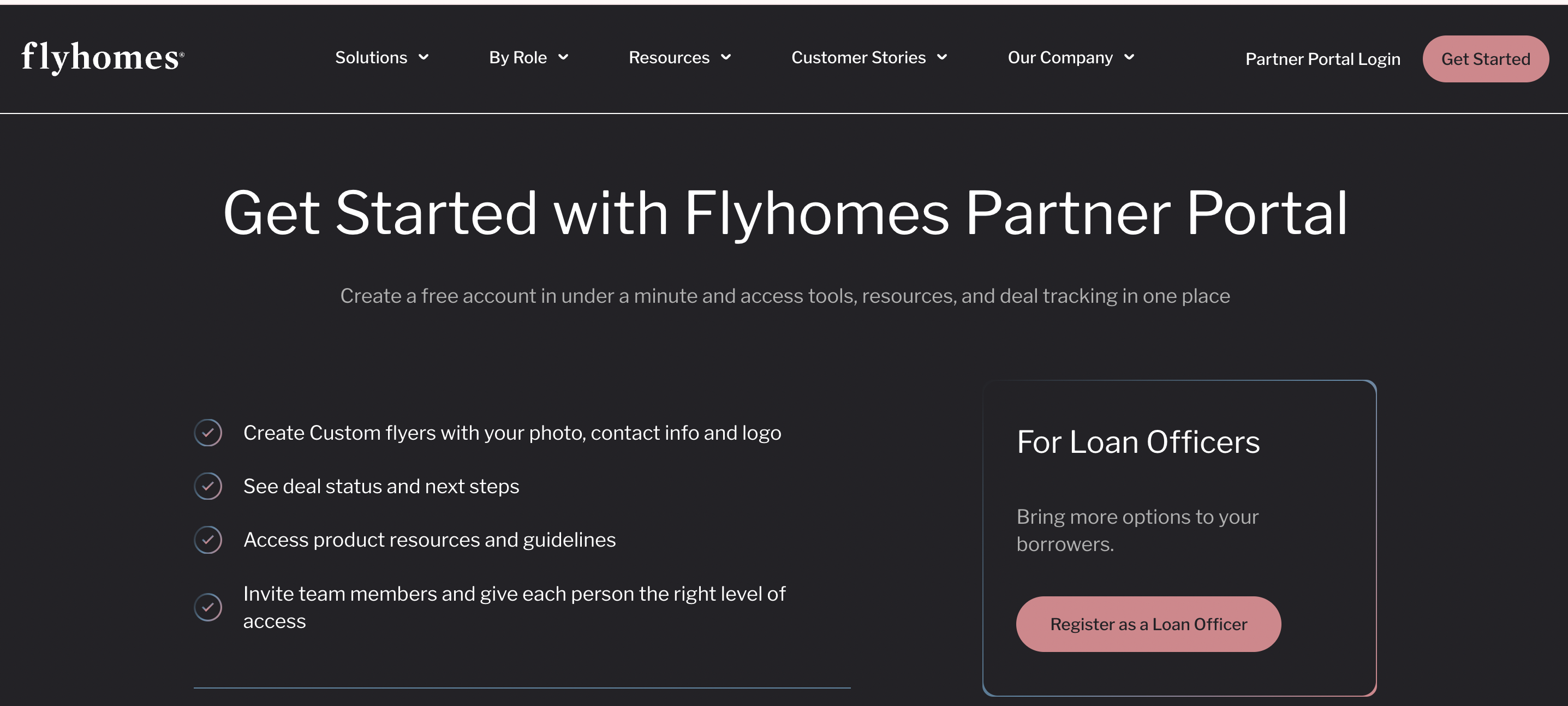The width and height of the screenshot is (1568, 706).
Task: Click the Get Started with Flyhomes heading
Action: [785, 213]
